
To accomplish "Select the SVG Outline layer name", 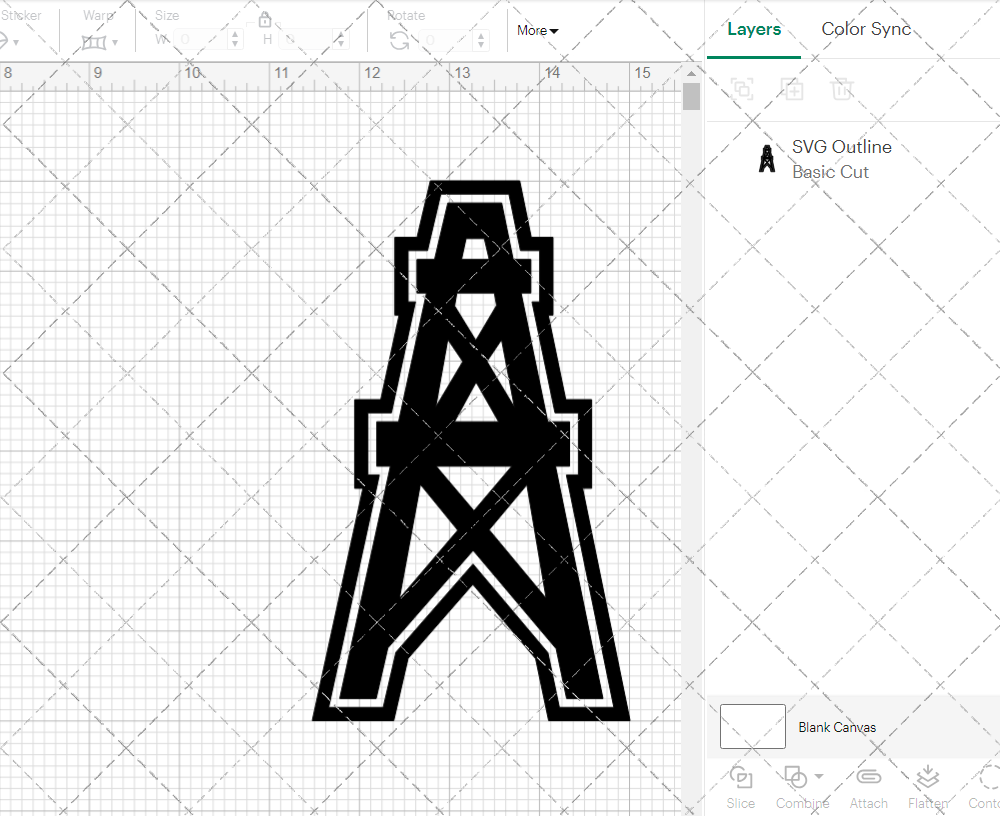I will click(x=842, y=147).
